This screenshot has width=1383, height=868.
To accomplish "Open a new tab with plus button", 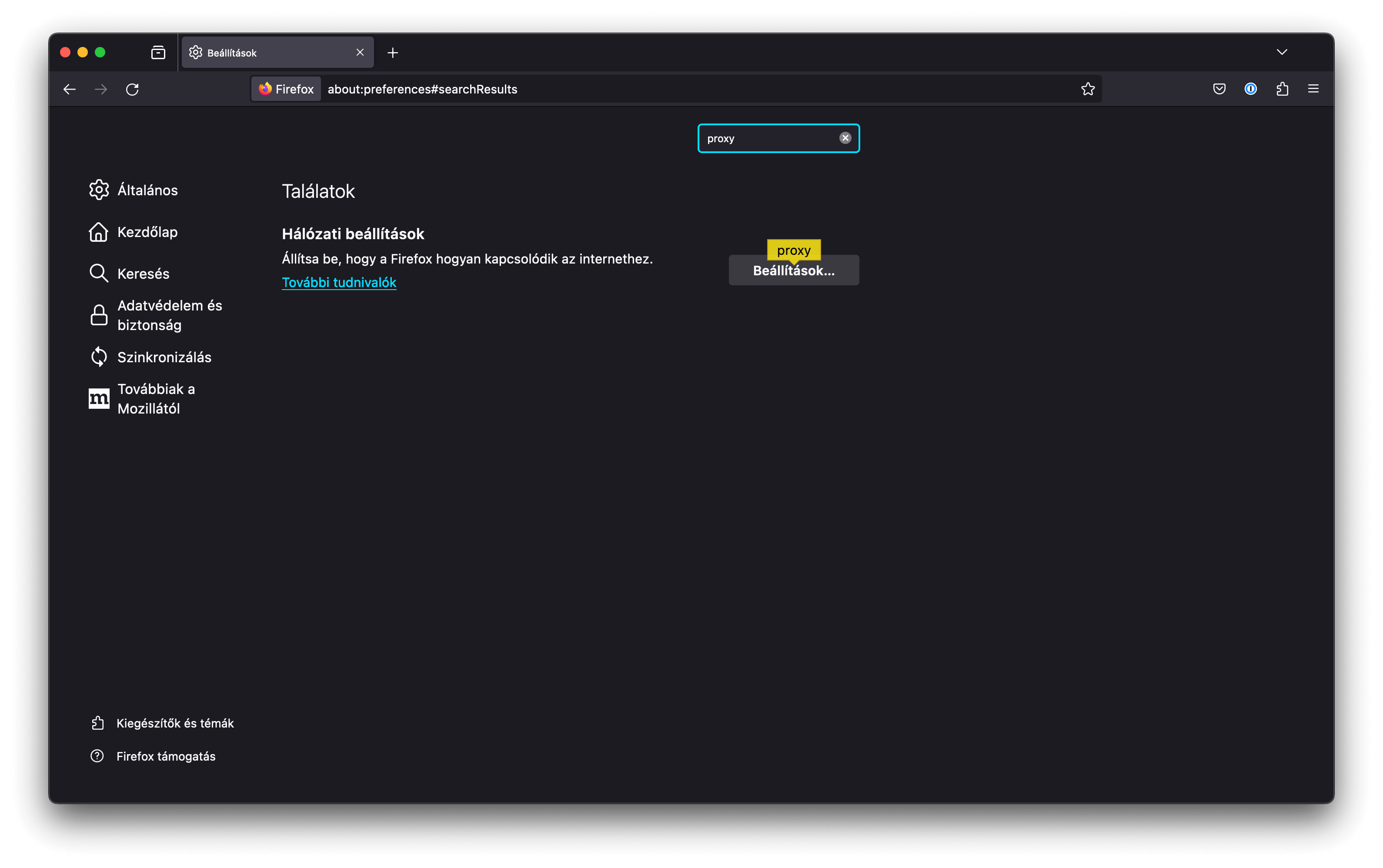I will click(x=393, y=53).
